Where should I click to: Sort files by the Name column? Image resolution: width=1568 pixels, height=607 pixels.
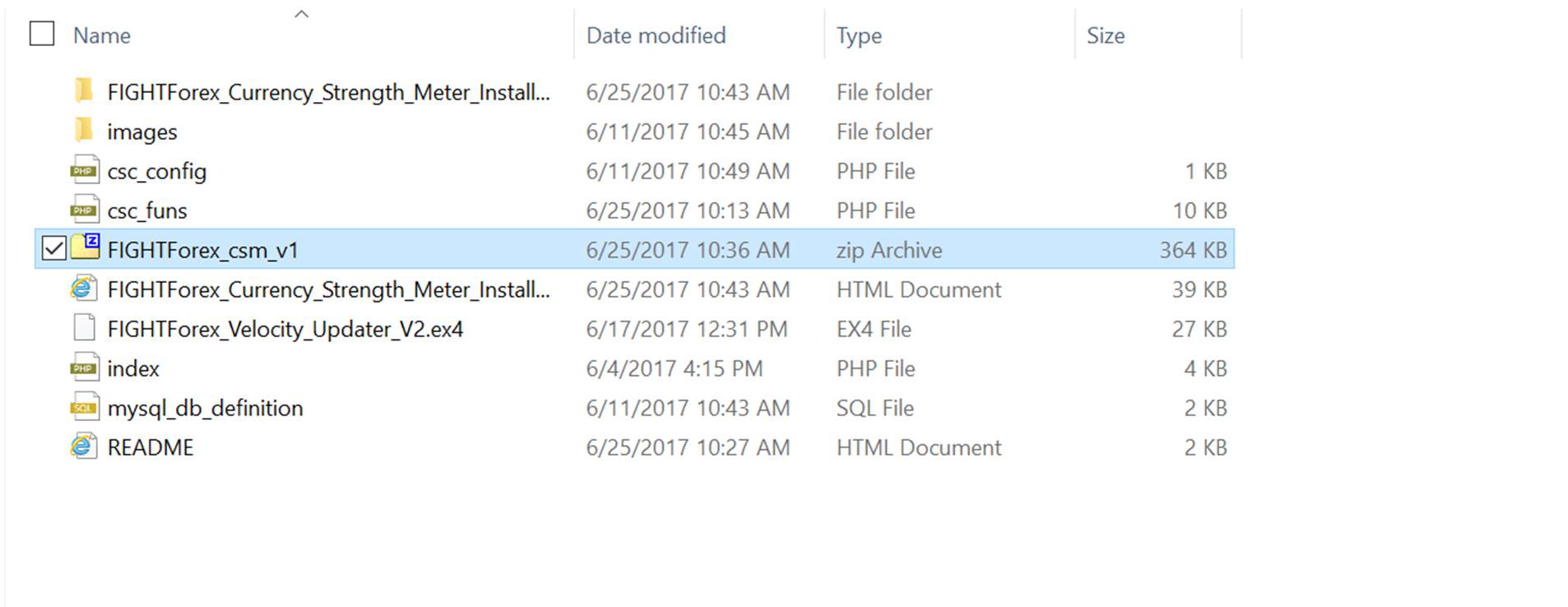click(x=102, y=35)
